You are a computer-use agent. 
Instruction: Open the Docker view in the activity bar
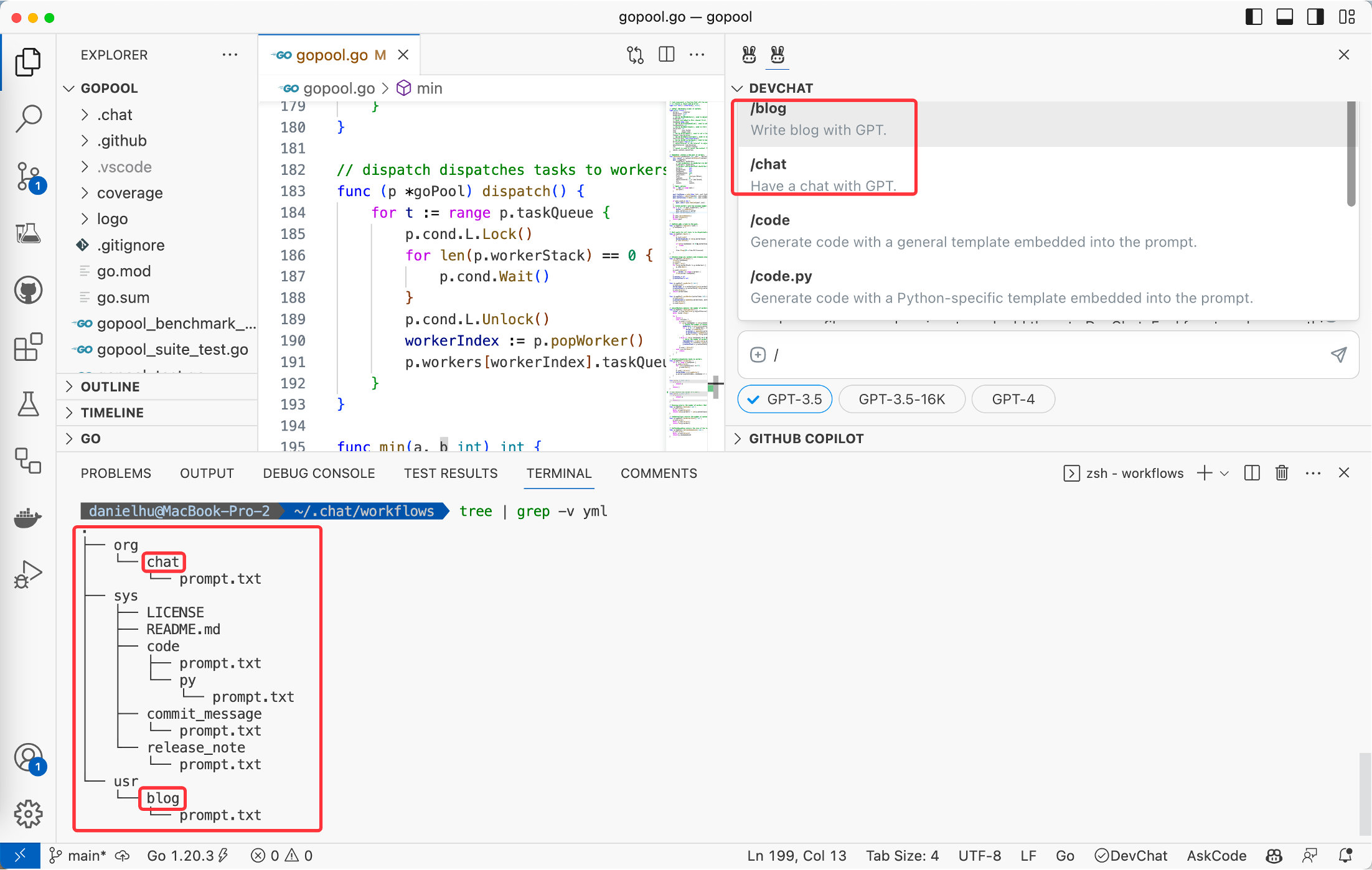coord(28,518)
